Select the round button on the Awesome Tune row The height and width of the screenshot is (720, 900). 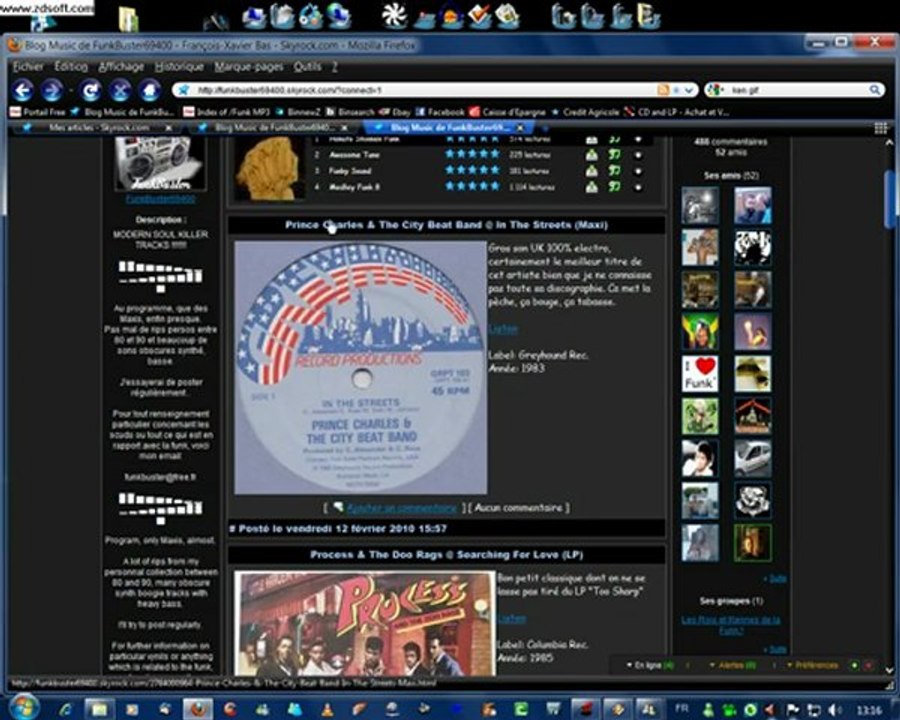point(638,155)
